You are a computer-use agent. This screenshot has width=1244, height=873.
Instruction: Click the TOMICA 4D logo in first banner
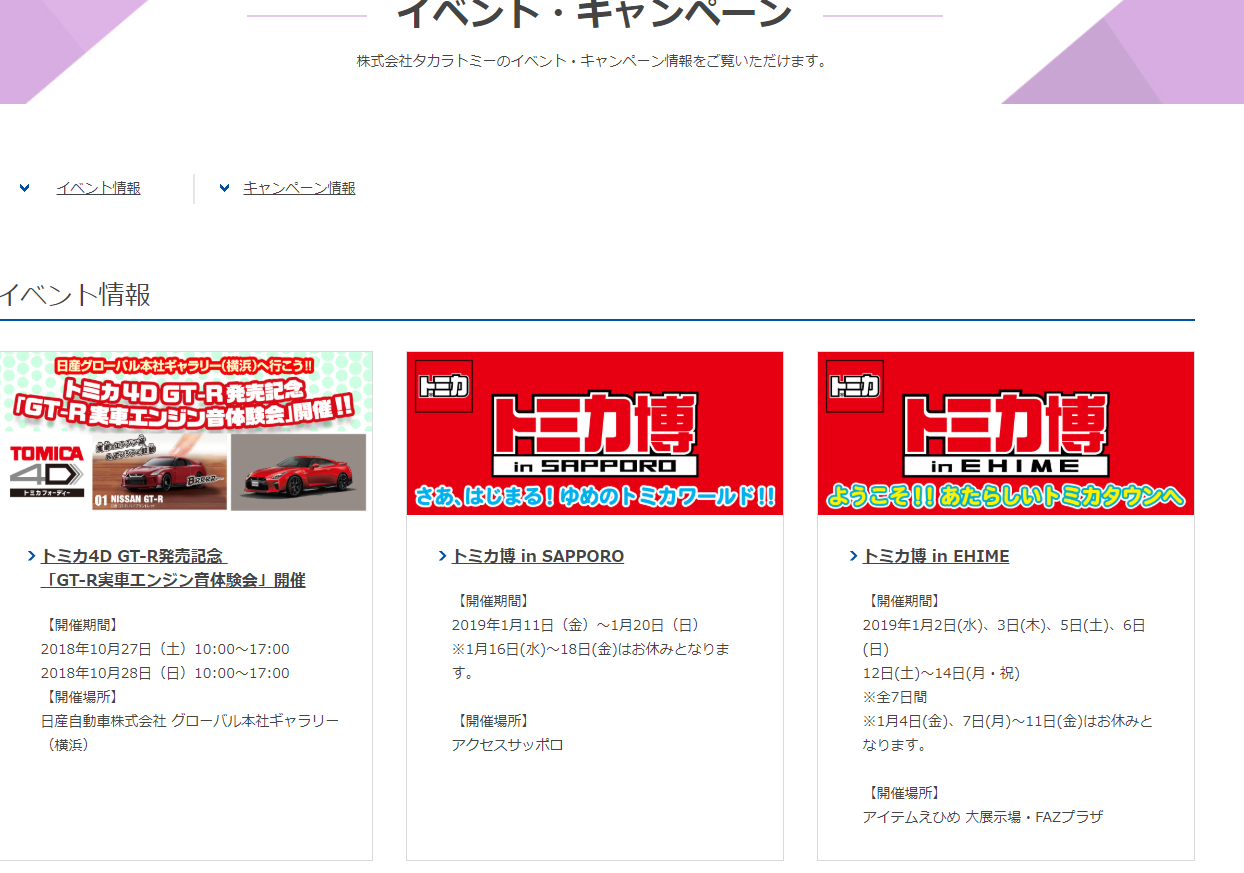46,471
